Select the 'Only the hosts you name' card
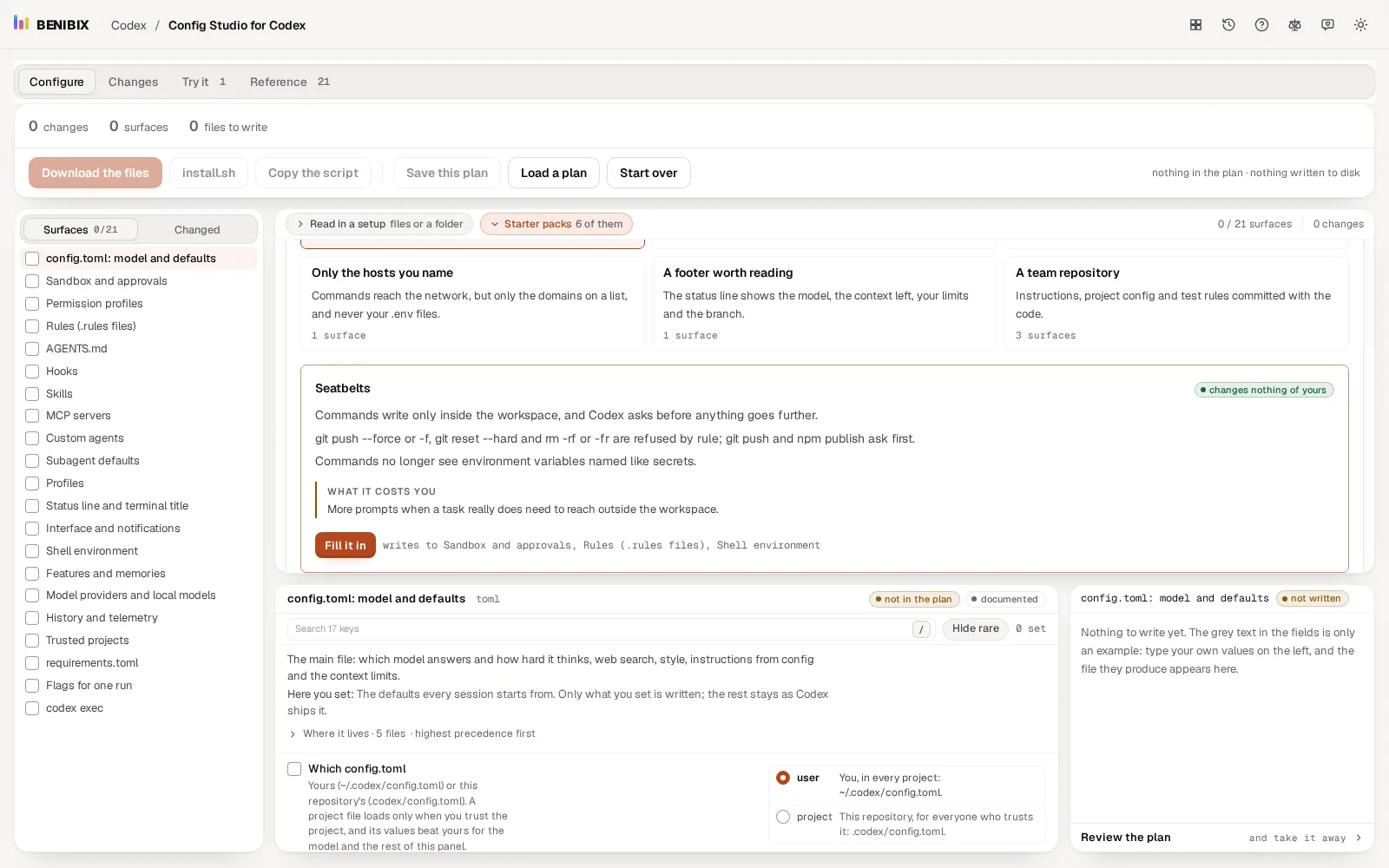The image size is (1389, 868). tap(472, 303)
